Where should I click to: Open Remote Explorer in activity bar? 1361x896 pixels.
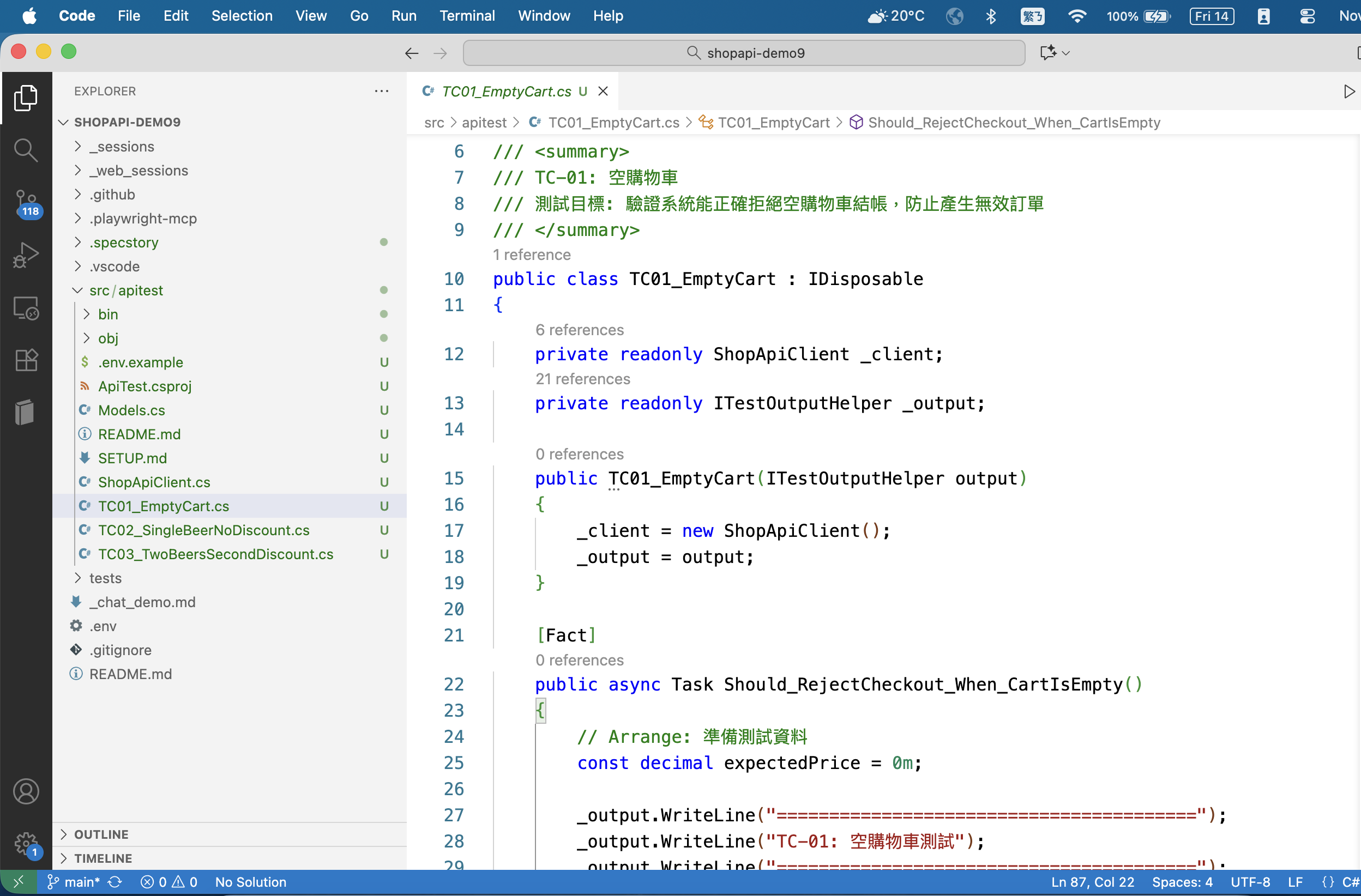tap(26, 308)
